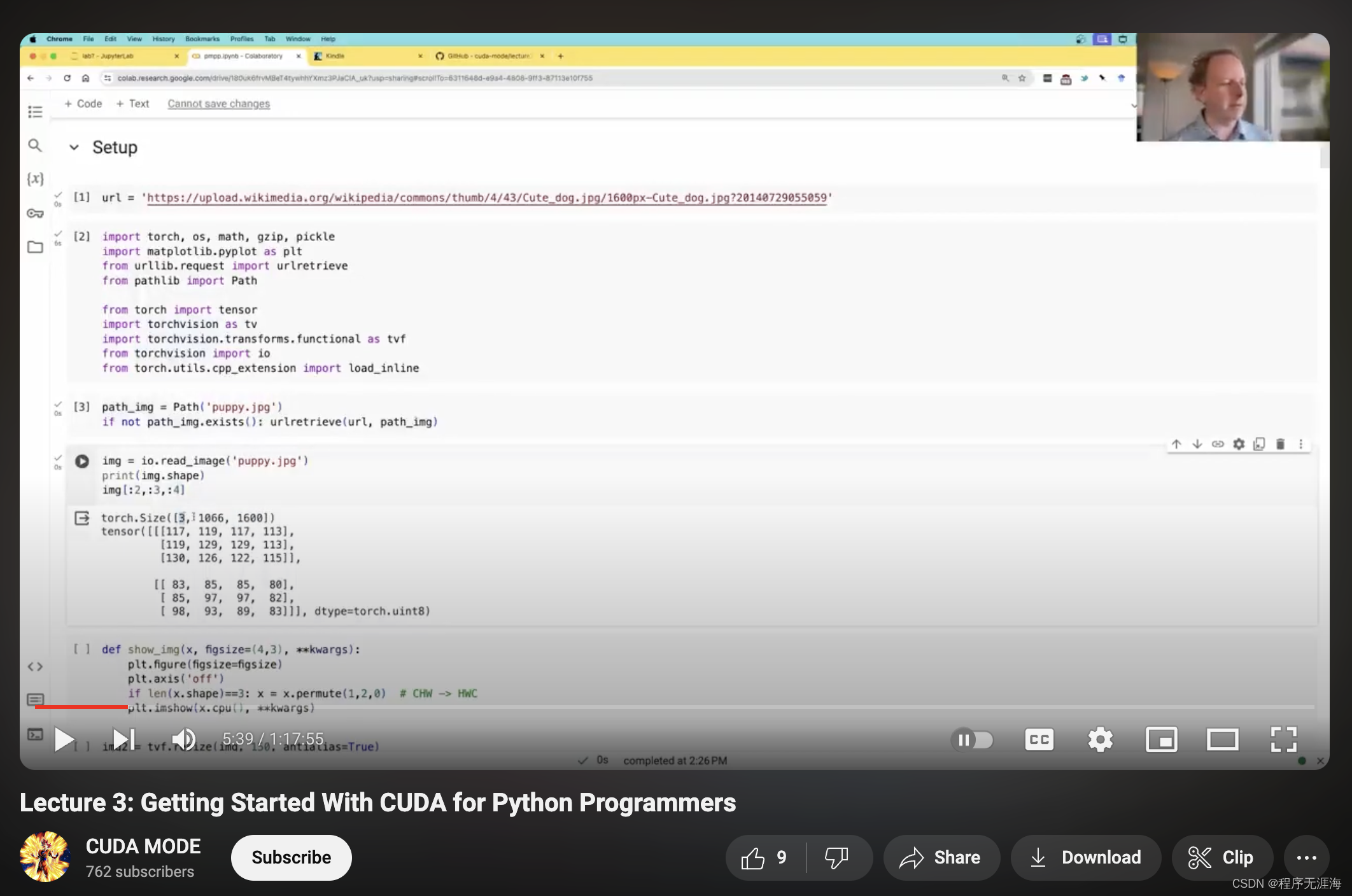Viewport: 1352px width, 896px height.
Task: Open the History menu in Chrome
Action: click(x=162, y=38)
